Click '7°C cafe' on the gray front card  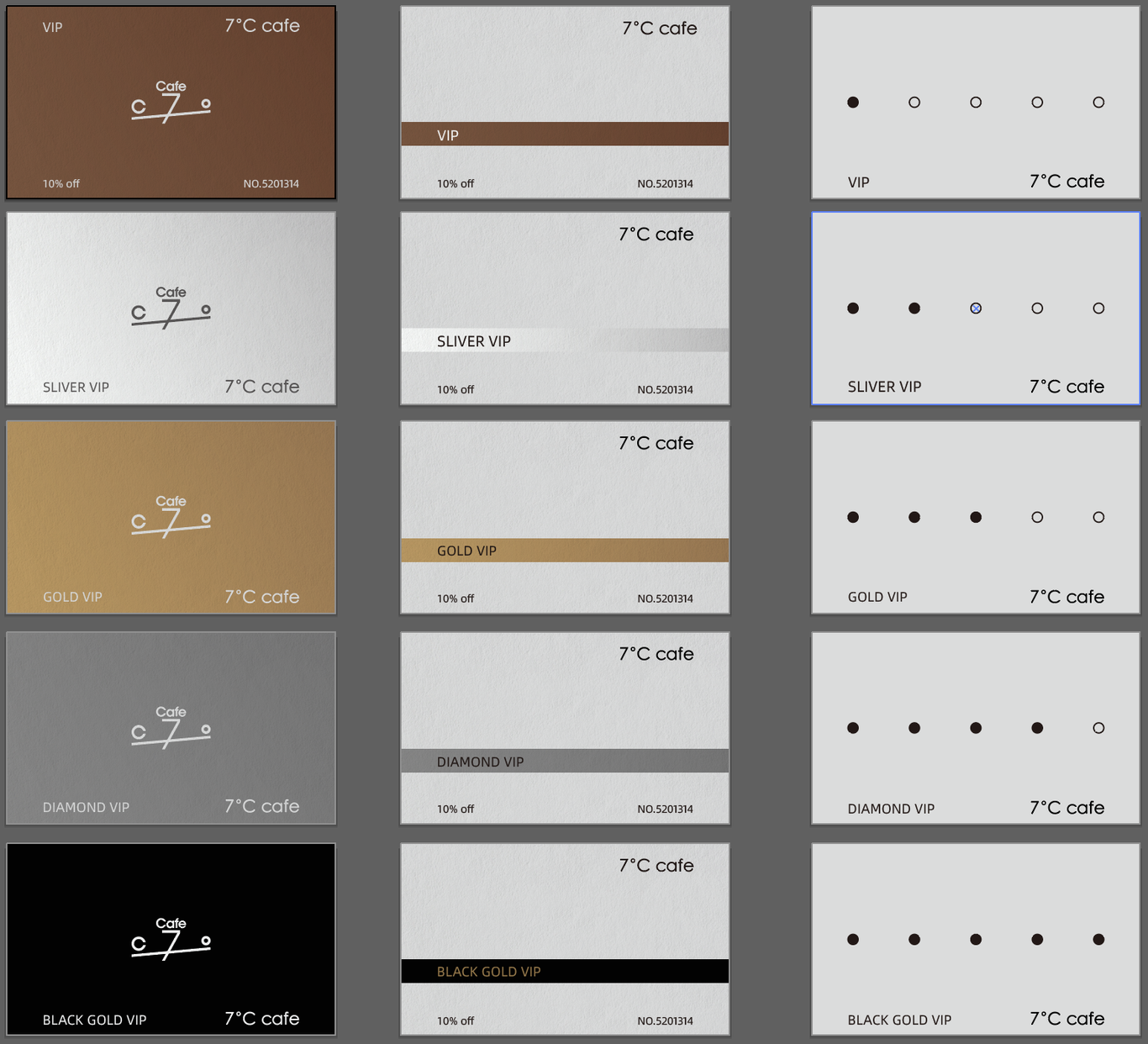262,806
